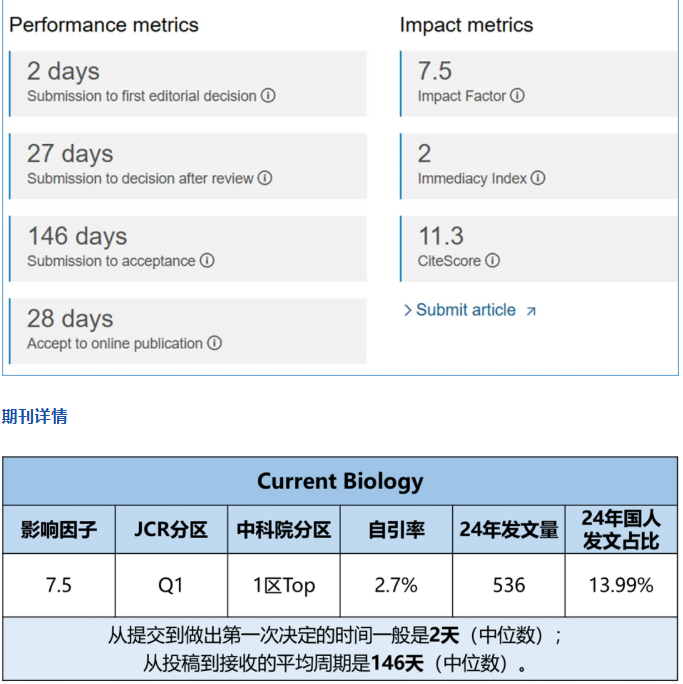Click the 期刊详情 heading link
683x684 pixels.
click(35, 416)
